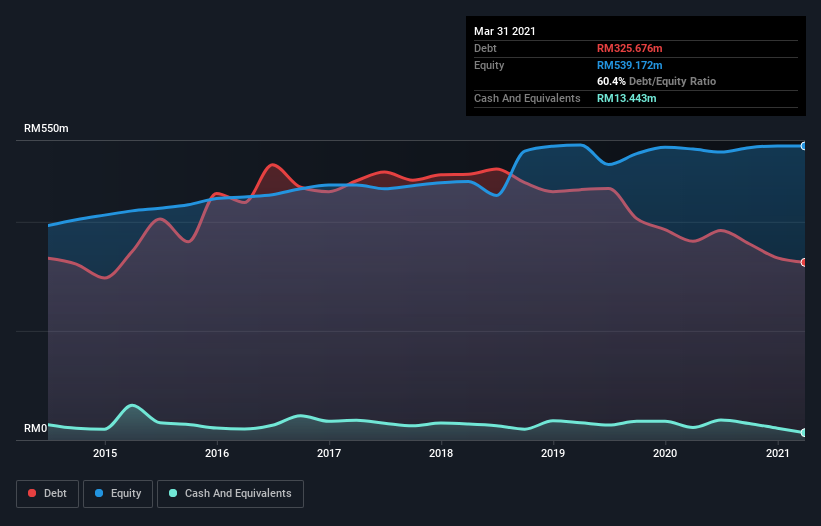Click the Cash And Equivalents tooltip label
The height and width of the screenshot is (526, 821).
(527, 98)
